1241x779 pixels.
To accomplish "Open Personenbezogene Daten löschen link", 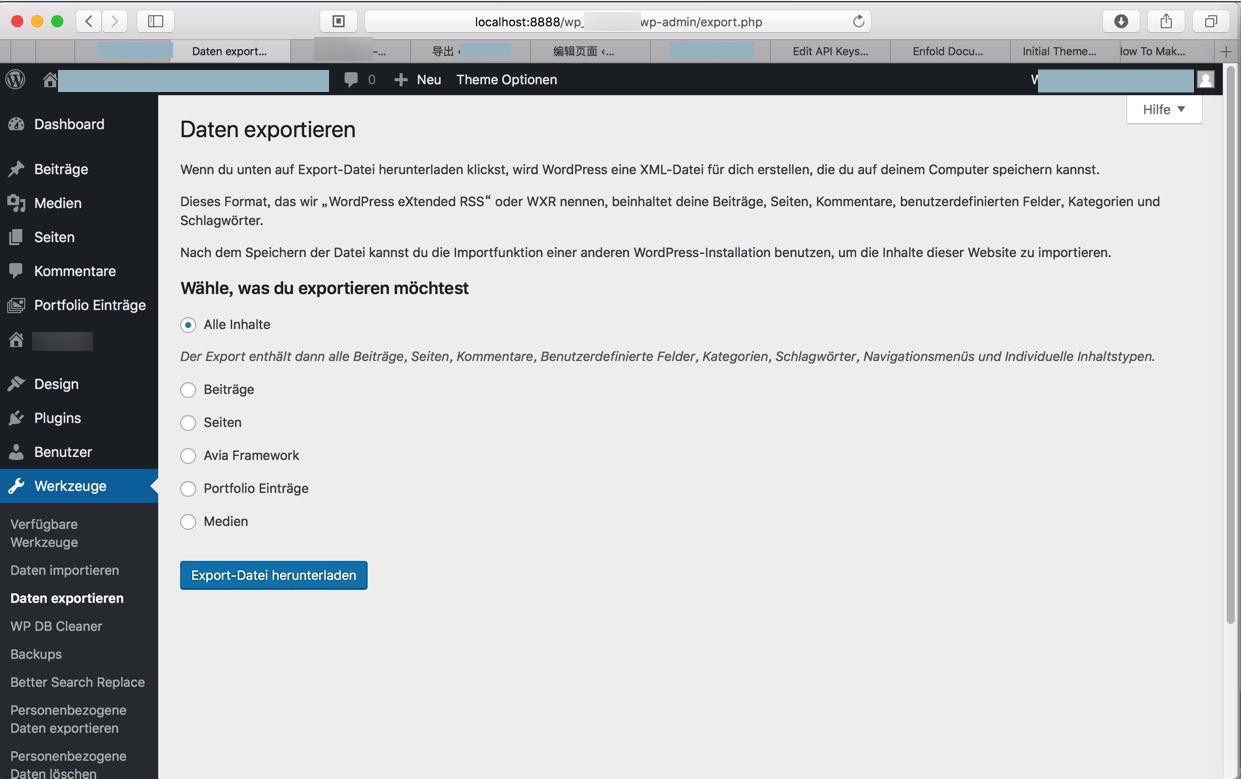I will (x=68, y=764).
